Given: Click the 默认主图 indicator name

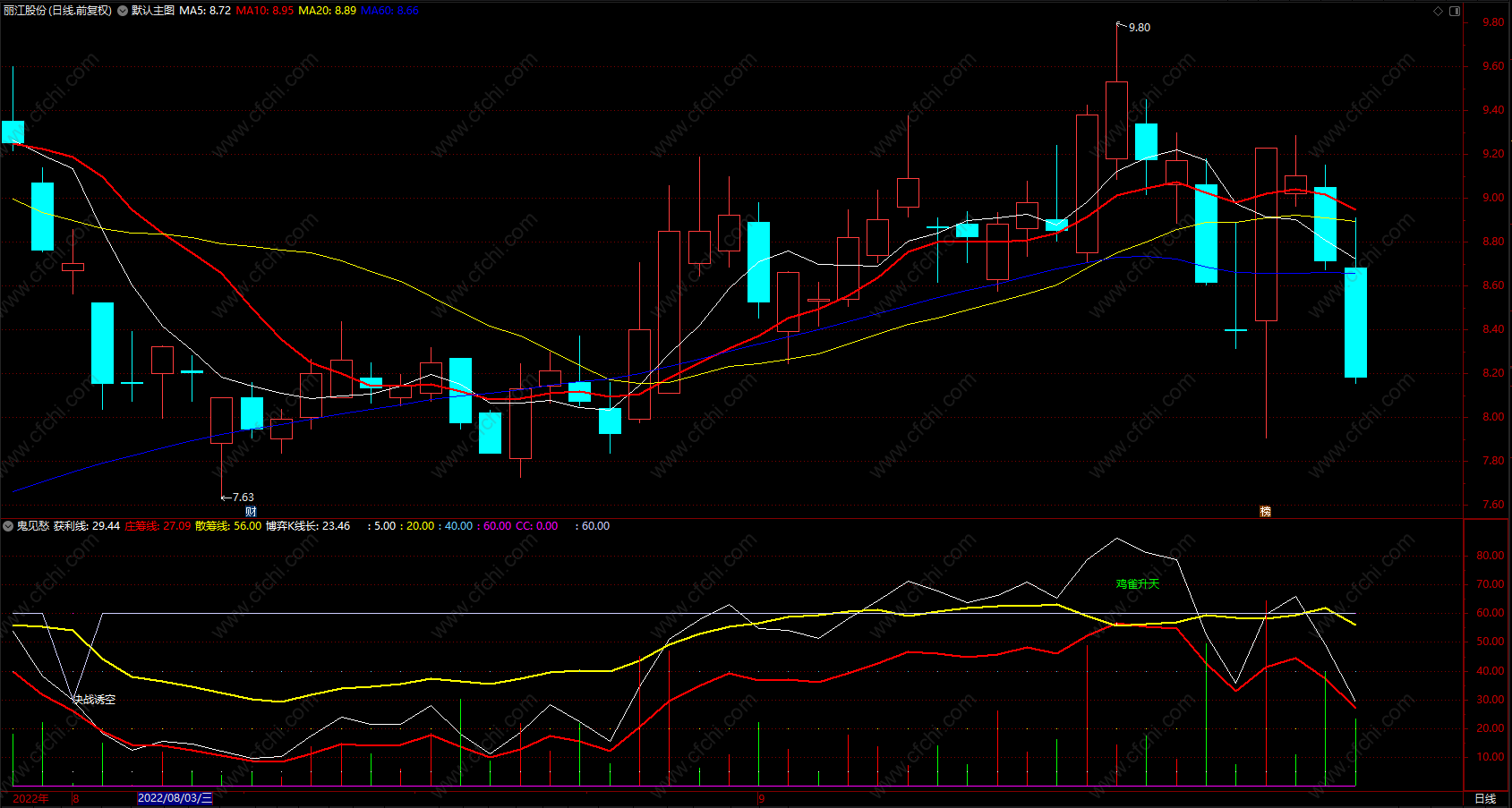Looking at the screenshot, I should coord(153,11).
